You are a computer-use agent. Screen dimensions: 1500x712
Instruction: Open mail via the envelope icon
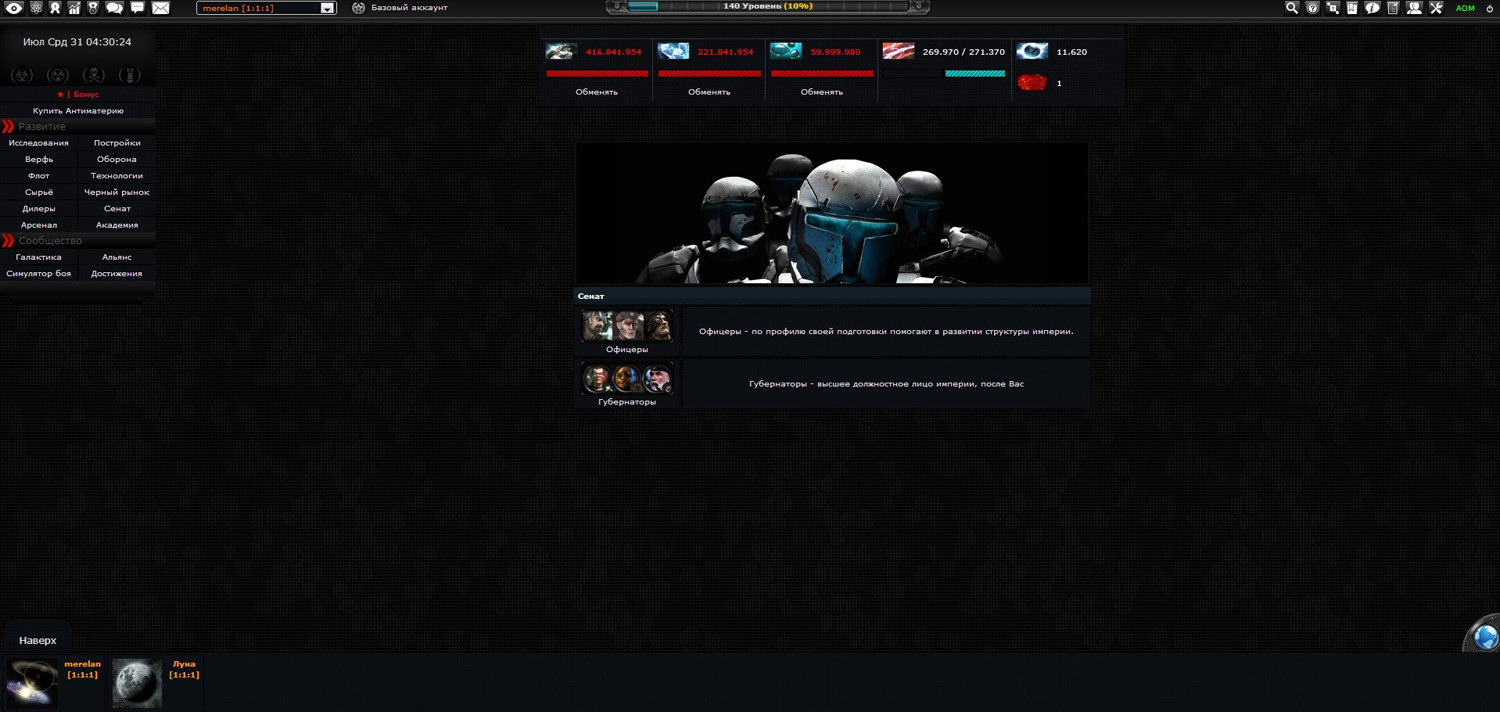(160, 8)
